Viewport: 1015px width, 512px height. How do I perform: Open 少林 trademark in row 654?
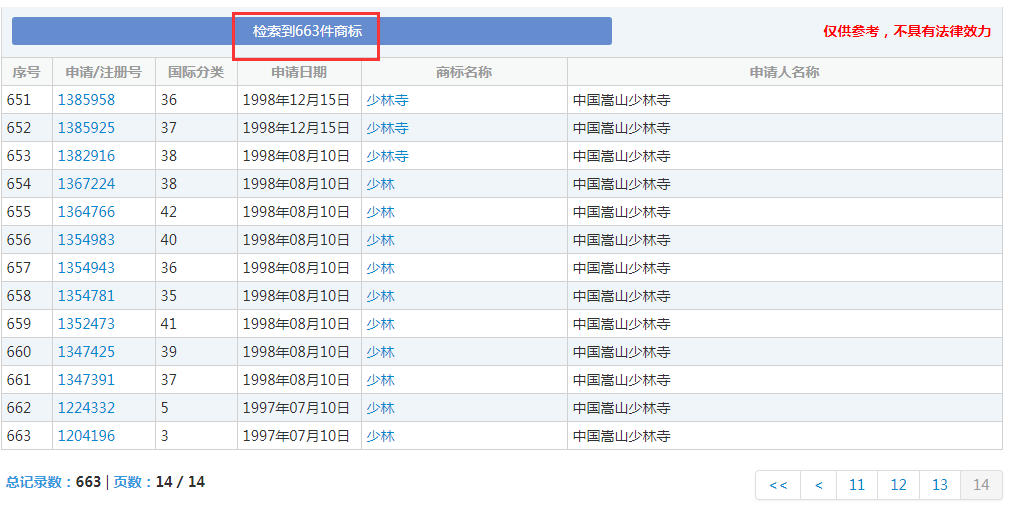(x=380, y=184)
